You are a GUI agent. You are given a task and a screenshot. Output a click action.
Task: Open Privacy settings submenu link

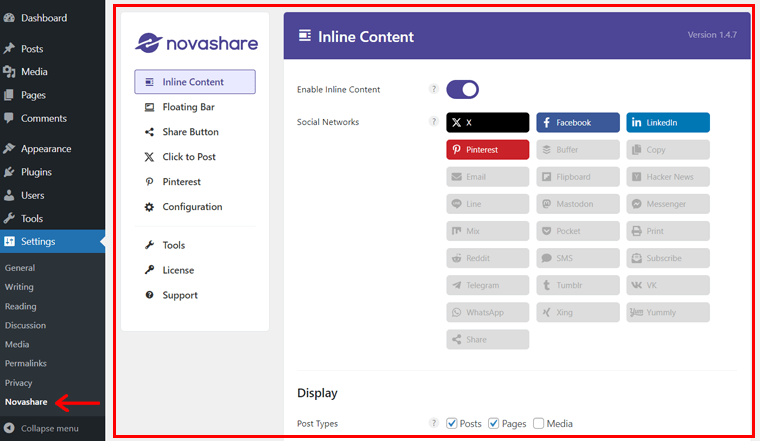pyautogui.click(x=18, y=383)
